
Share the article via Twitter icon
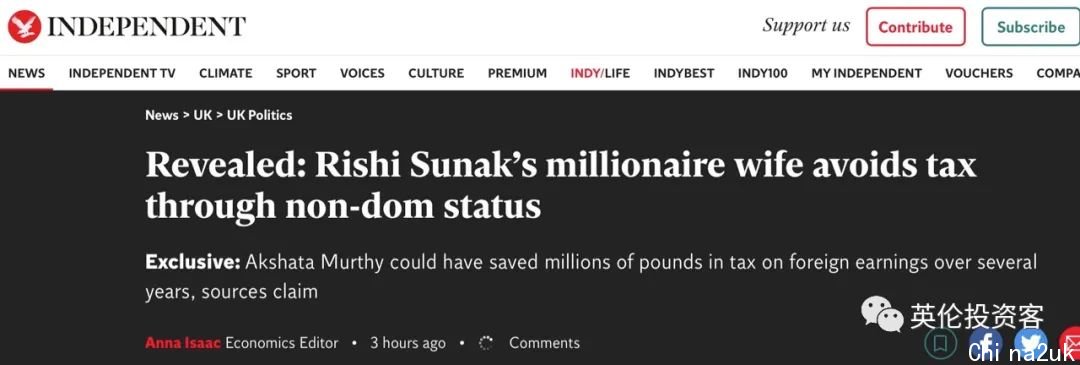[x=1030, y=343]
